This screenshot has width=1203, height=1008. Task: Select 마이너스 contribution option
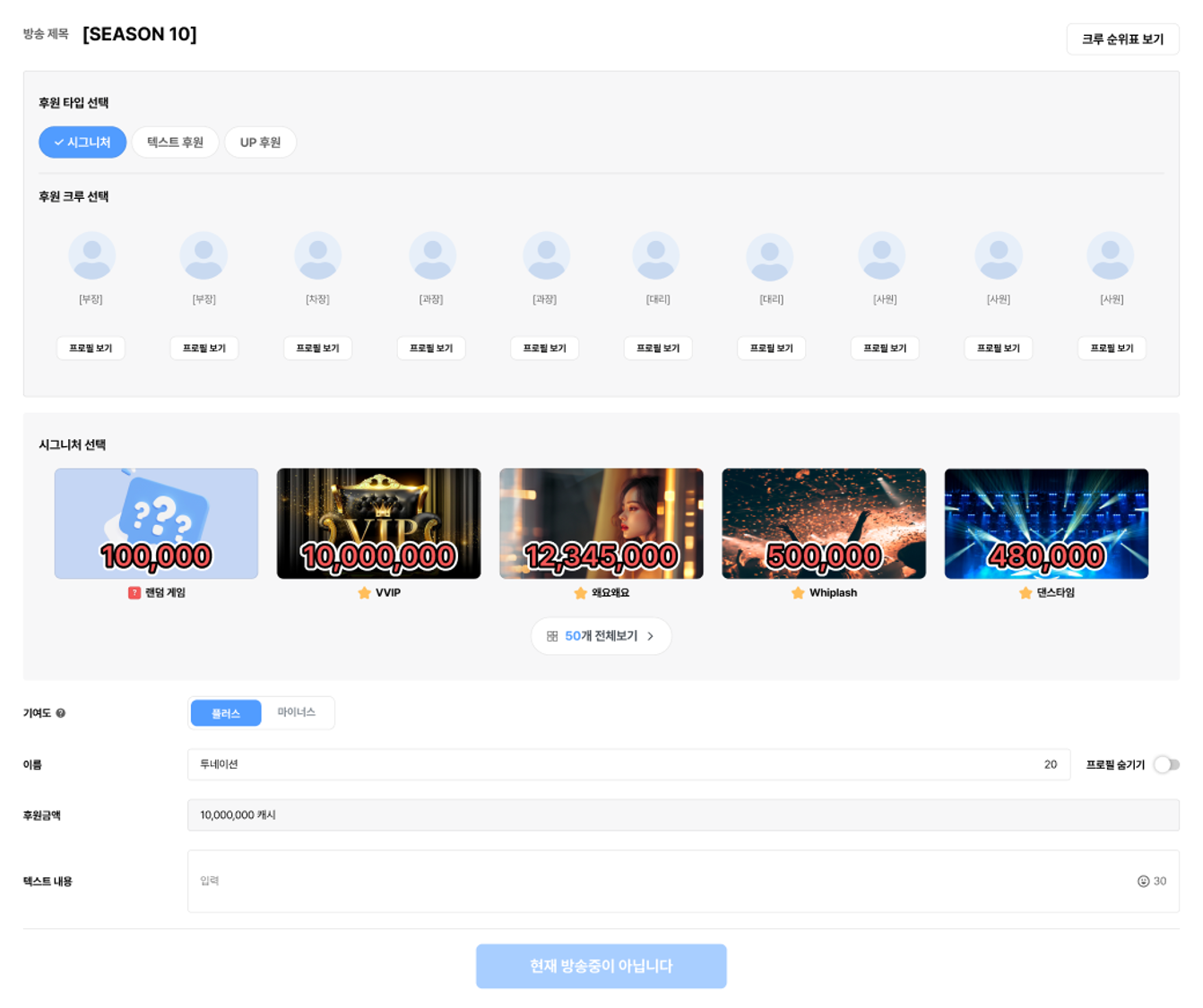click(296, 712)
